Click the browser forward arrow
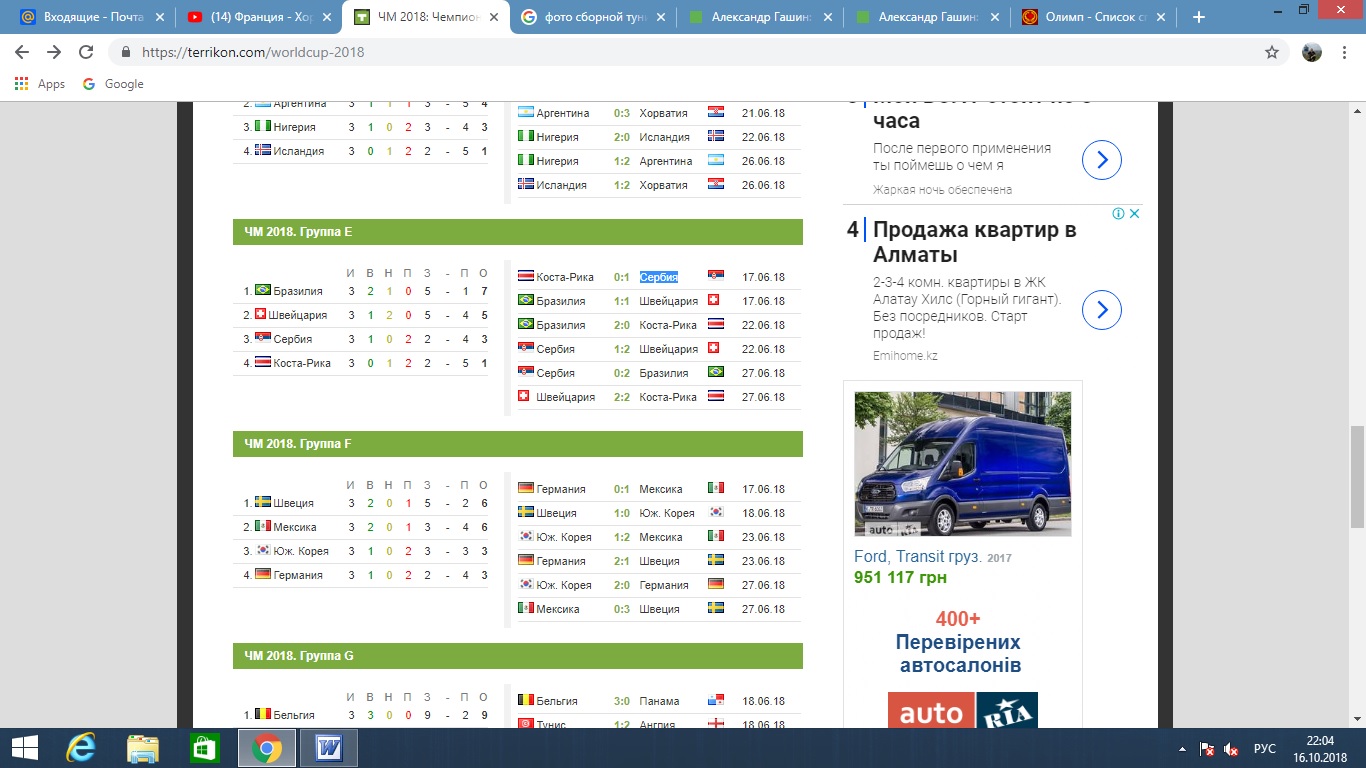The image size is (1366, 768). tap(54, 52)
